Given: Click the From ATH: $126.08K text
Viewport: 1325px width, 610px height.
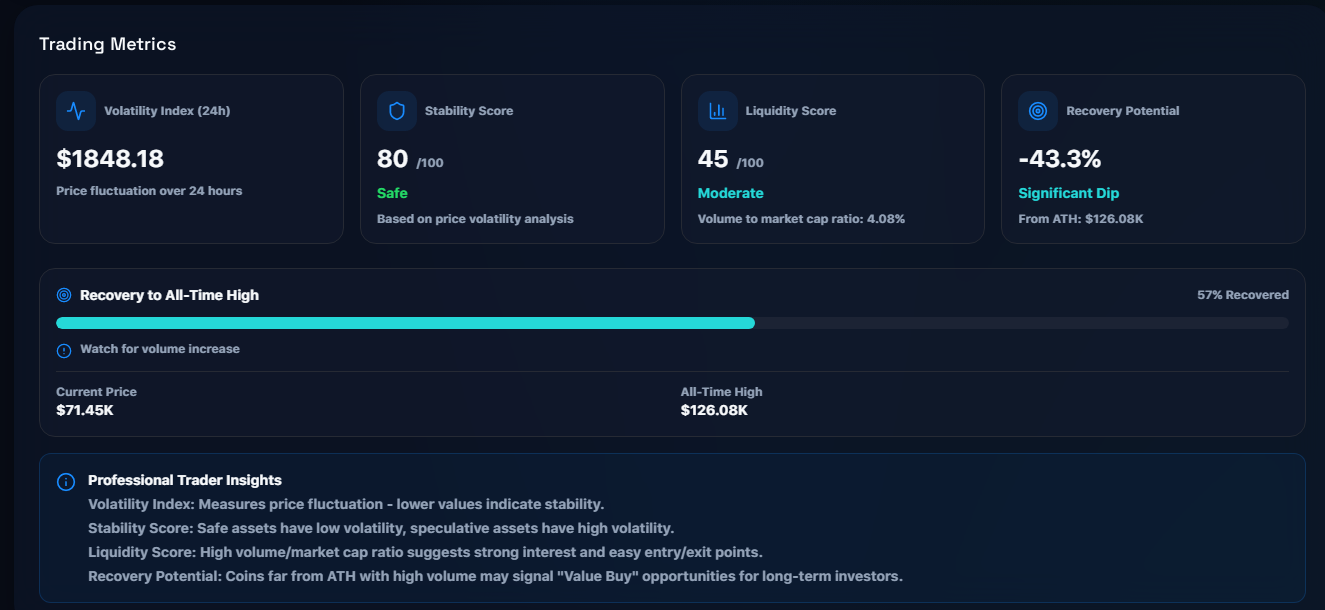Looking at the screenshot, I should [x=1078, y=218].
